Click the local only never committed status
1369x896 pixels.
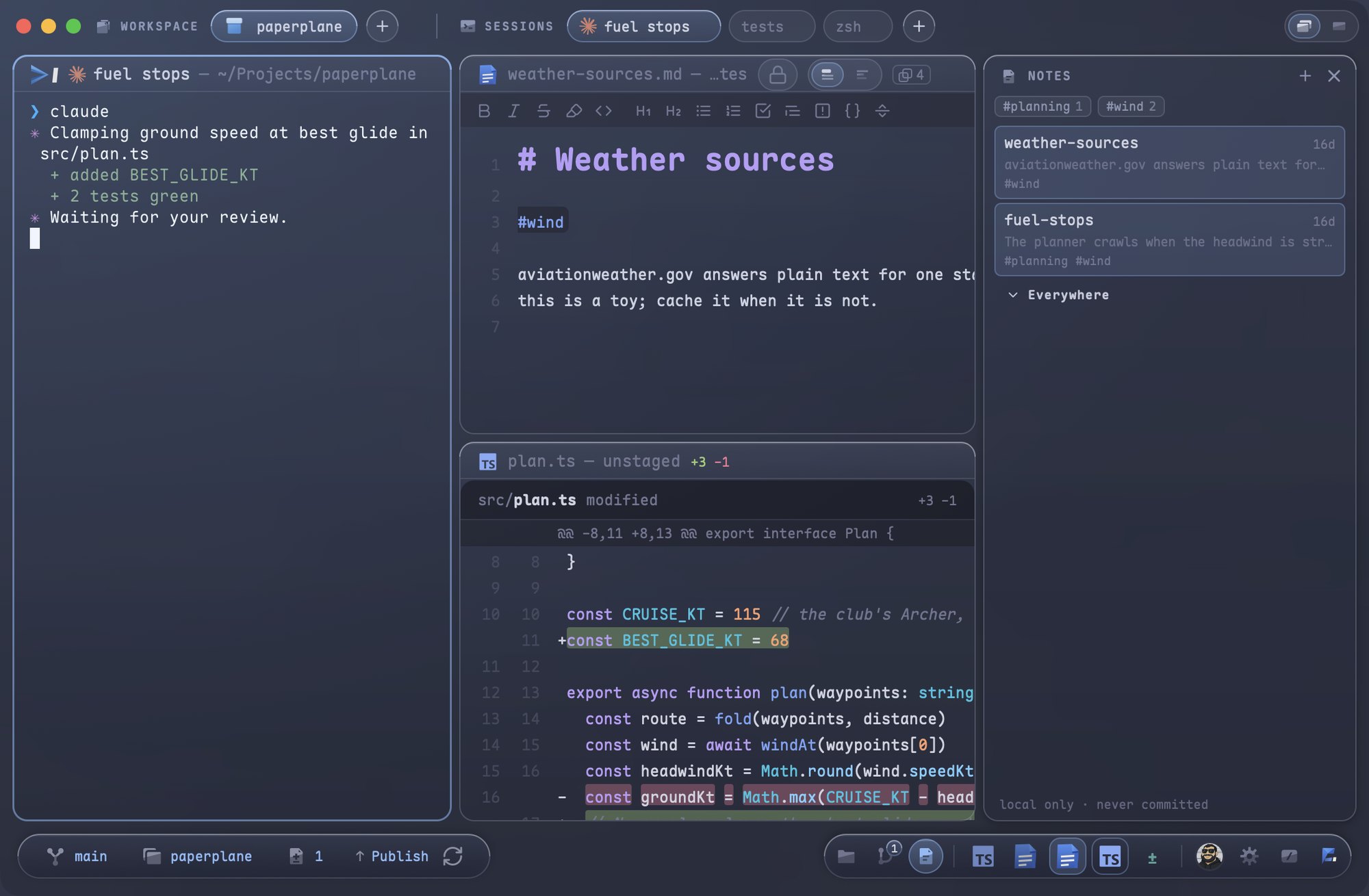(x=1103, y=805)
